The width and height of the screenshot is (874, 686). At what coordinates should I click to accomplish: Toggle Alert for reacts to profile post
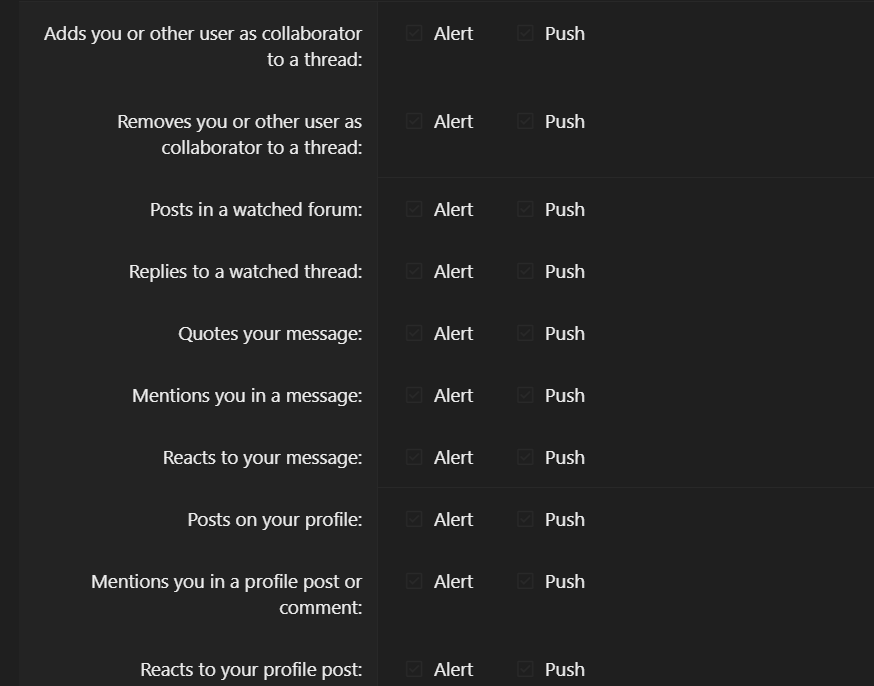click(415, 670)
